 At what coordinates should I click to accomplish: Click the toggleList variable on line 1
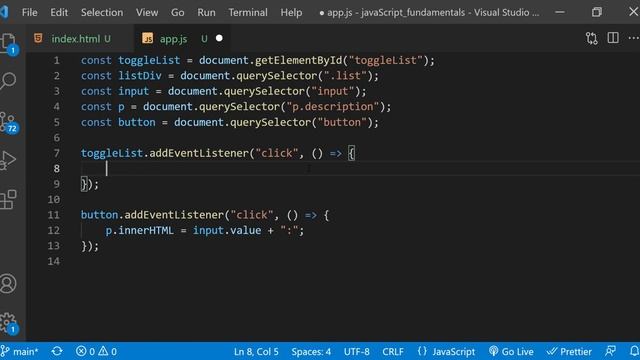(149, 60)
